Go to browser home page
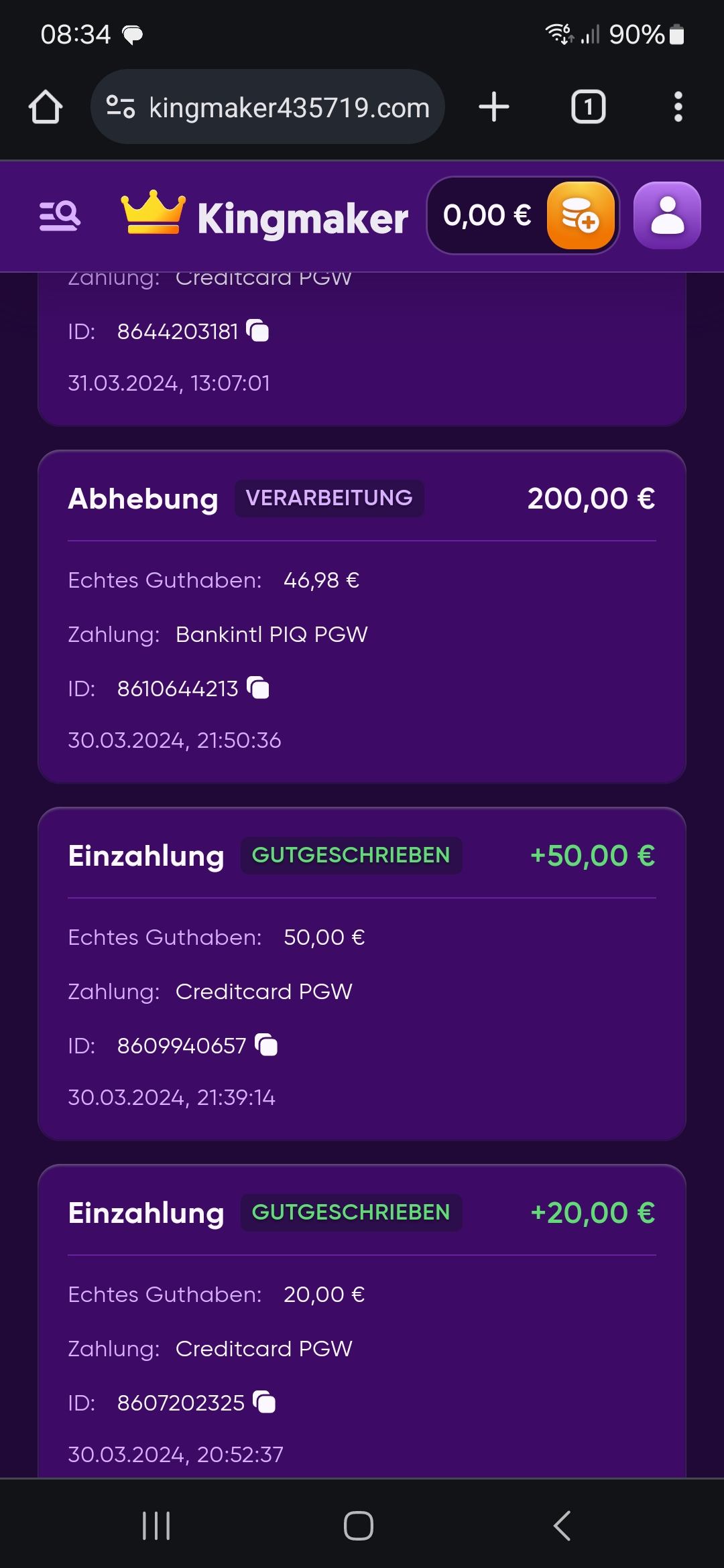 click(46, 107)
